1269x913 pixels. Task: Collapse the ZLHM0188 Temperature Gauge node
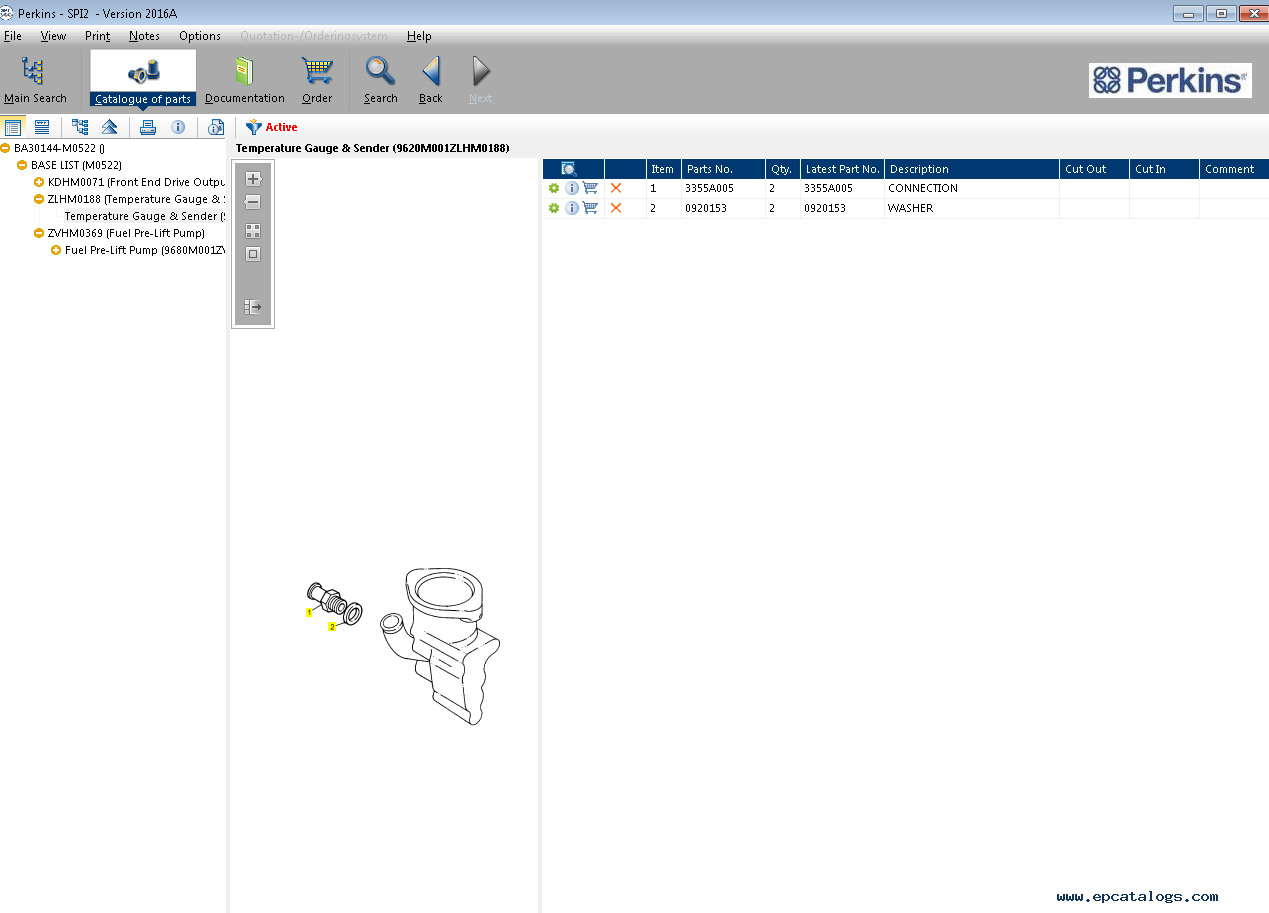pos(39,199)
